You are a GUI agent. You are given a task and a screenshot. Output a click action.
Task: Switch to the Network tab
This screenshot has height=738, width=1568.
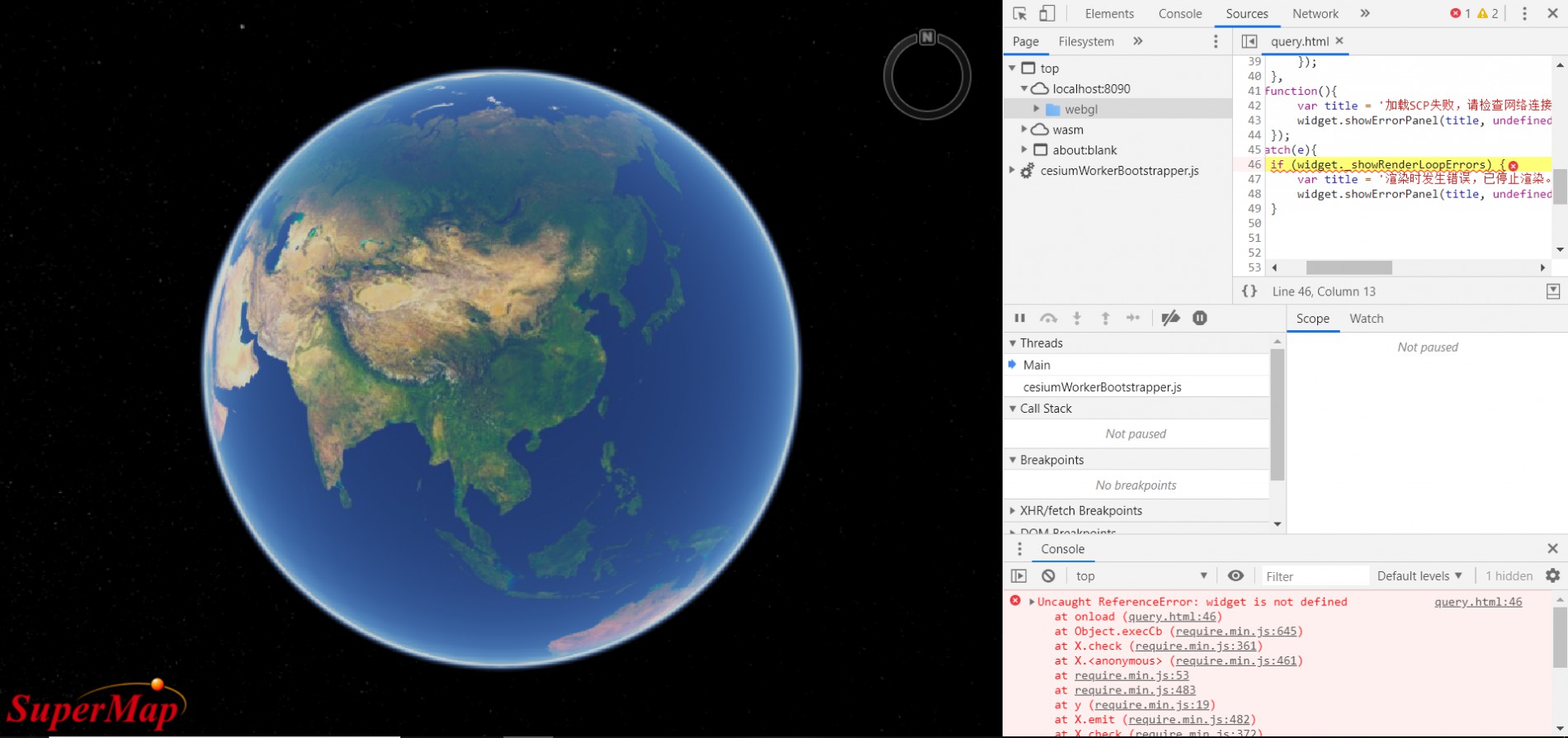(1315, 14)
